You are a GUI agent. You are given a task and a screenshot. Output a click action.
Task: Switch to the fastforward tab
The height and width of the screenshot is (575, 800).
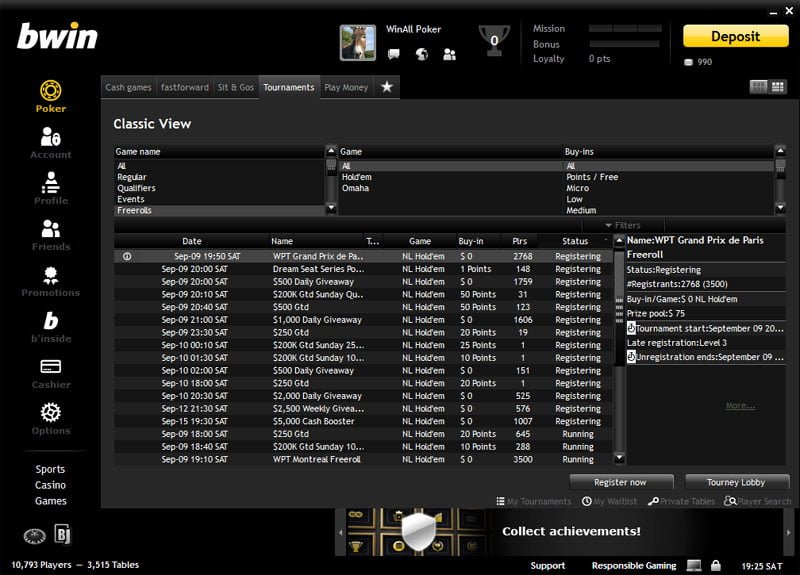click(185, 87)
